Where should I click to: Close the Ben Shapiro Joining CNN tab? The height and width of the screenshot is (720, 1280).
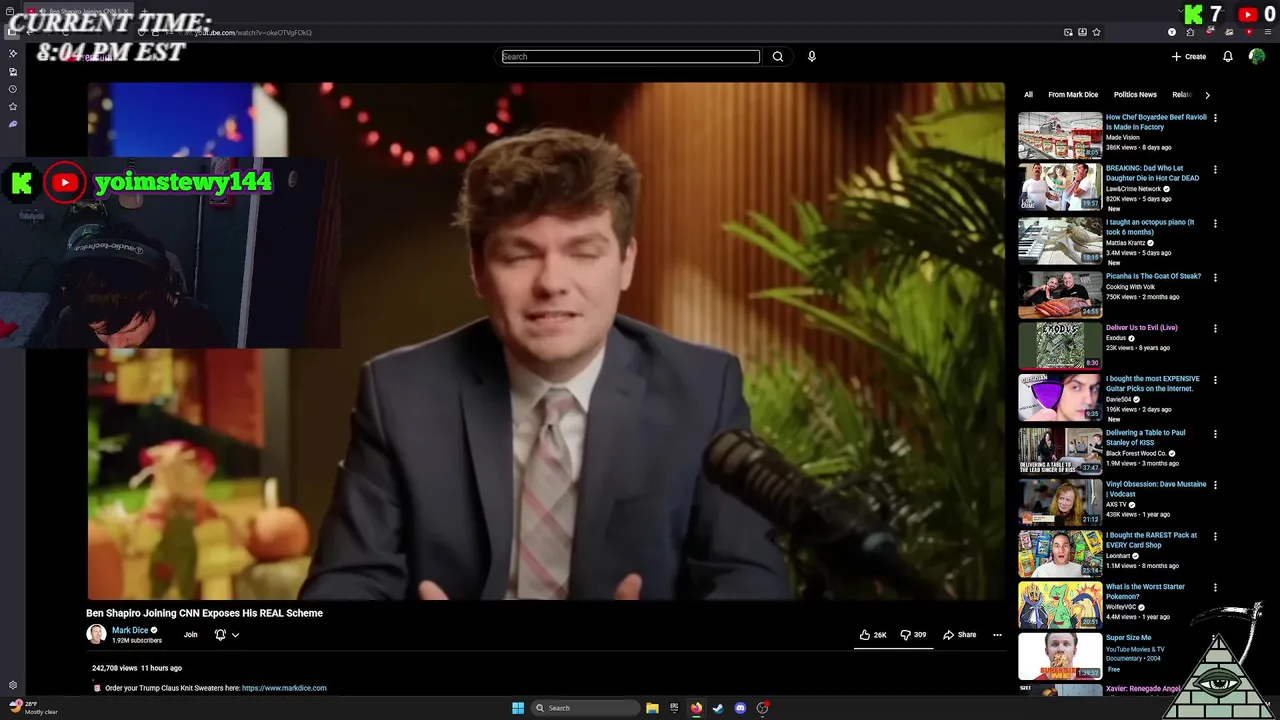(x=124, y=12)
